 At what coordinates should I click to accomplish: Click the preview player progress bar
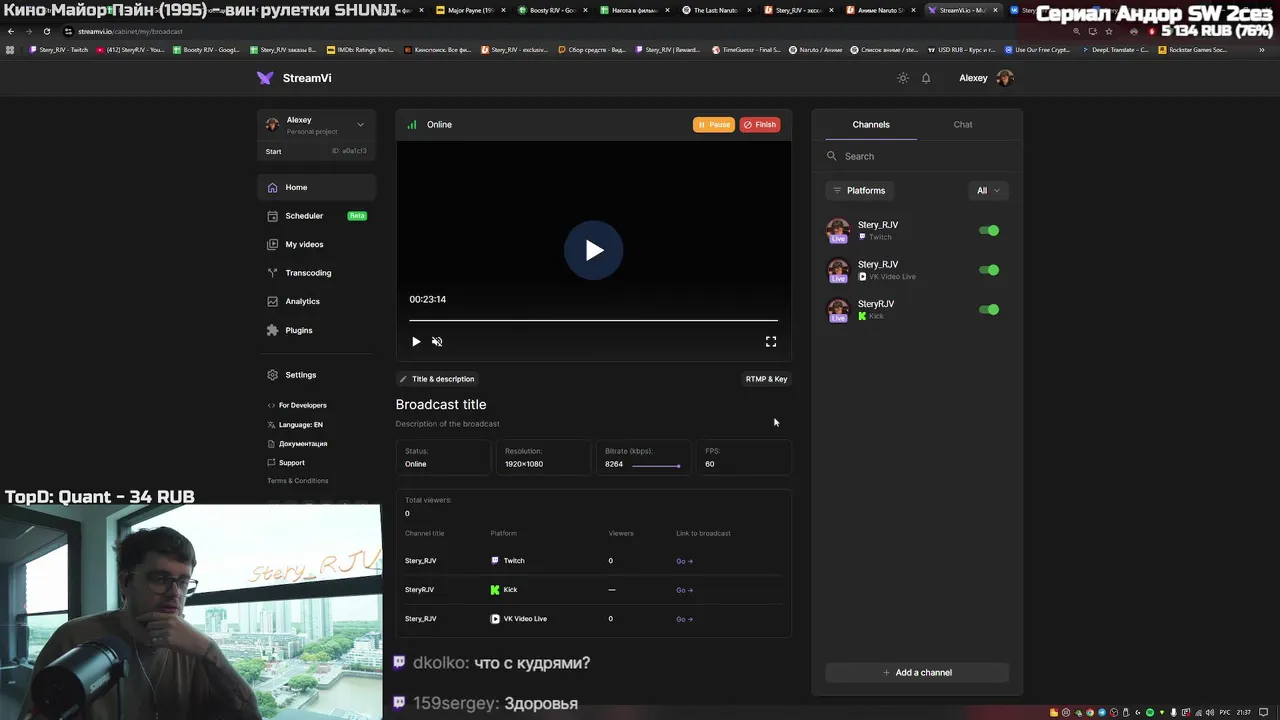(593, 320)
